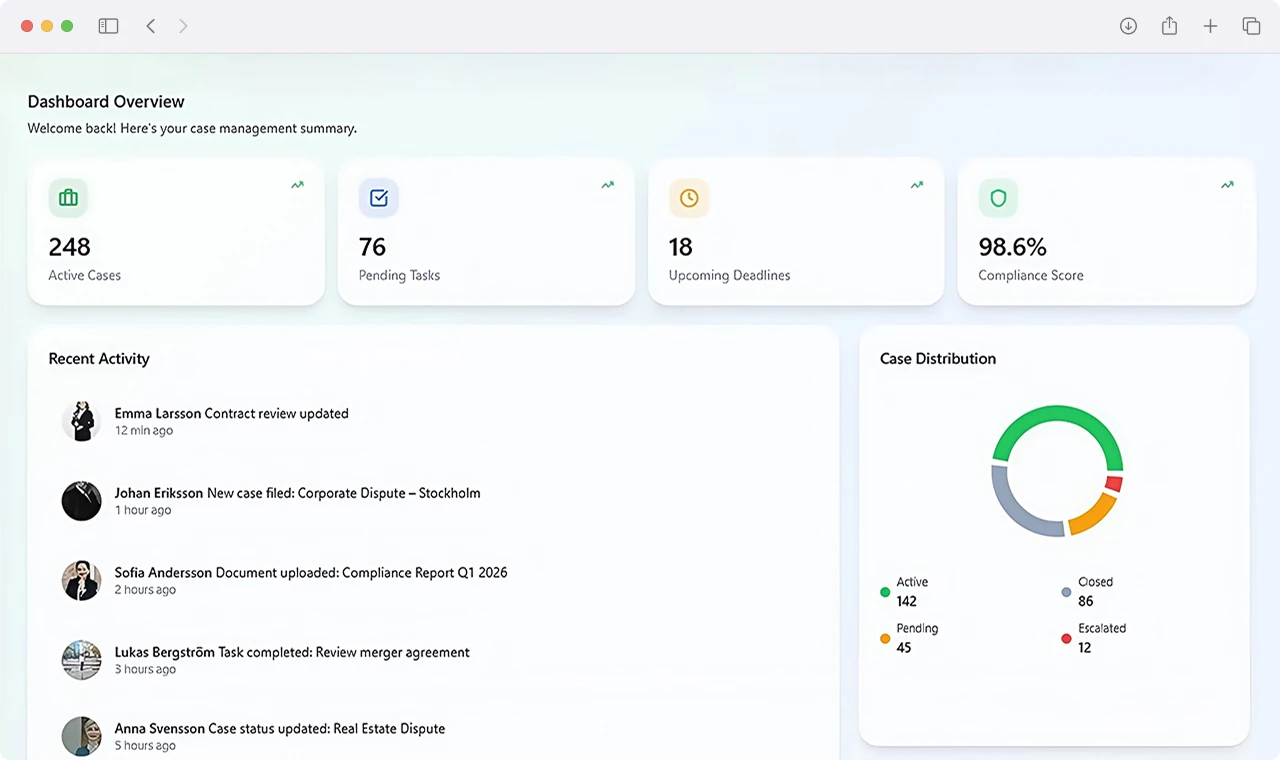Click the '12 min ago' timestamp
Screen dimensions: 1280x760
pyautogui.click(x=144, y=431)
